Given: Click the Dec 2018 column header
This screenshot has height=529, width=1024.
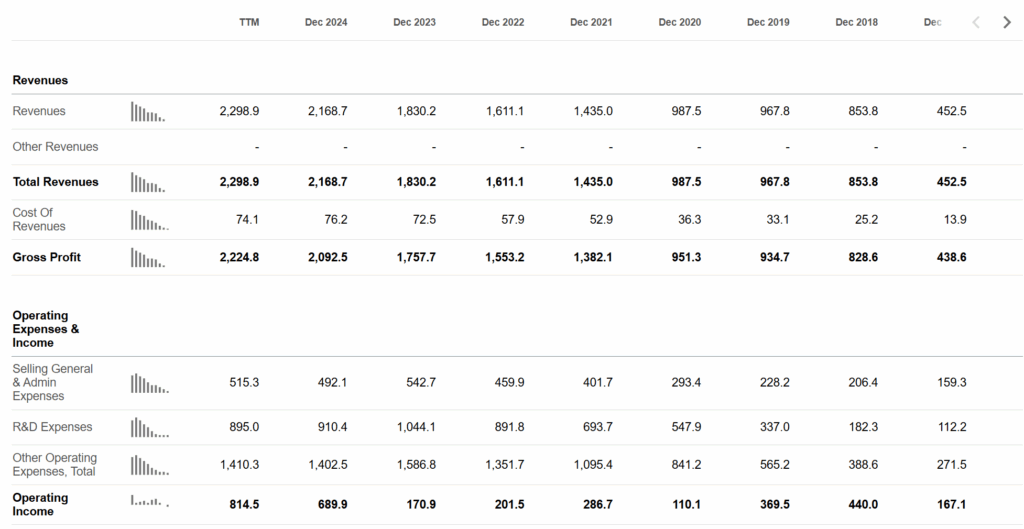Looking at the screenshot, I should tap(856, 22).
